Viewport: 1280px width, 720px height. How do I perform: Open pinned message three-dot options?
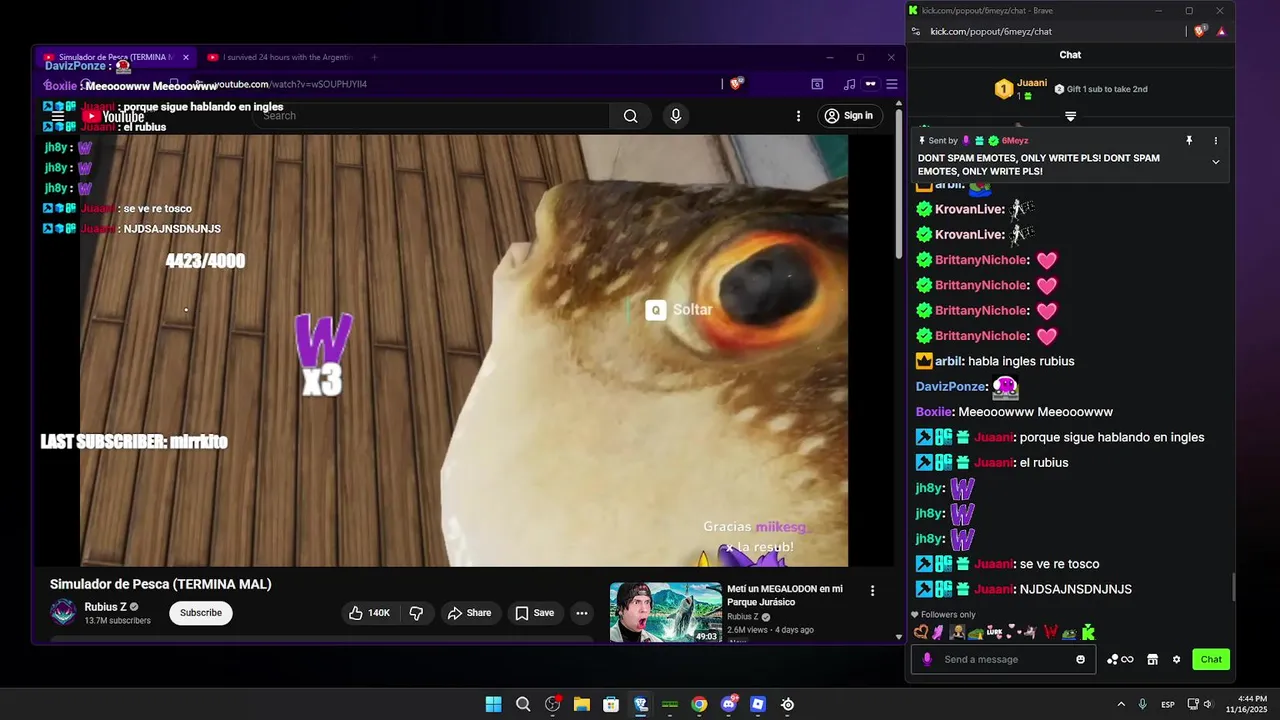click(x=1216, y=141)
